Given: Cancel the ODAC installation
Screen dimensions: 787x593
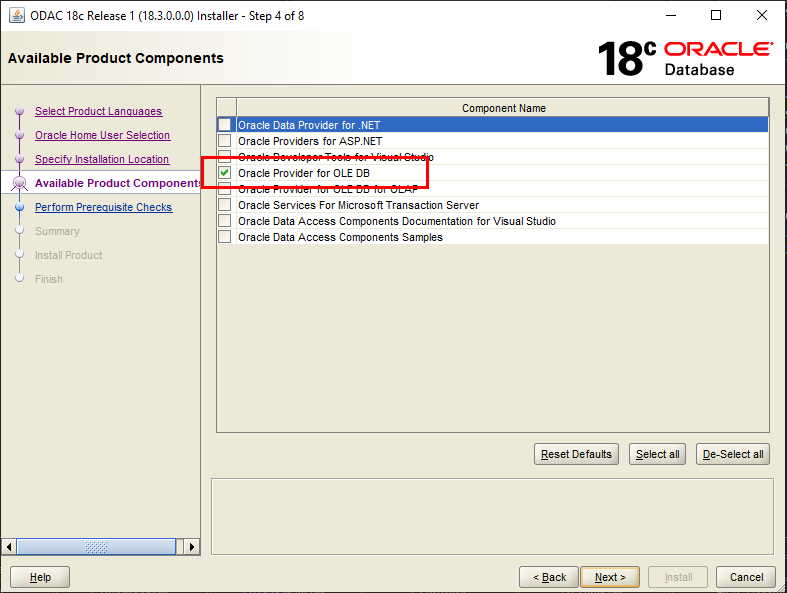Looking at the screenshot, I should click(746, 577).
